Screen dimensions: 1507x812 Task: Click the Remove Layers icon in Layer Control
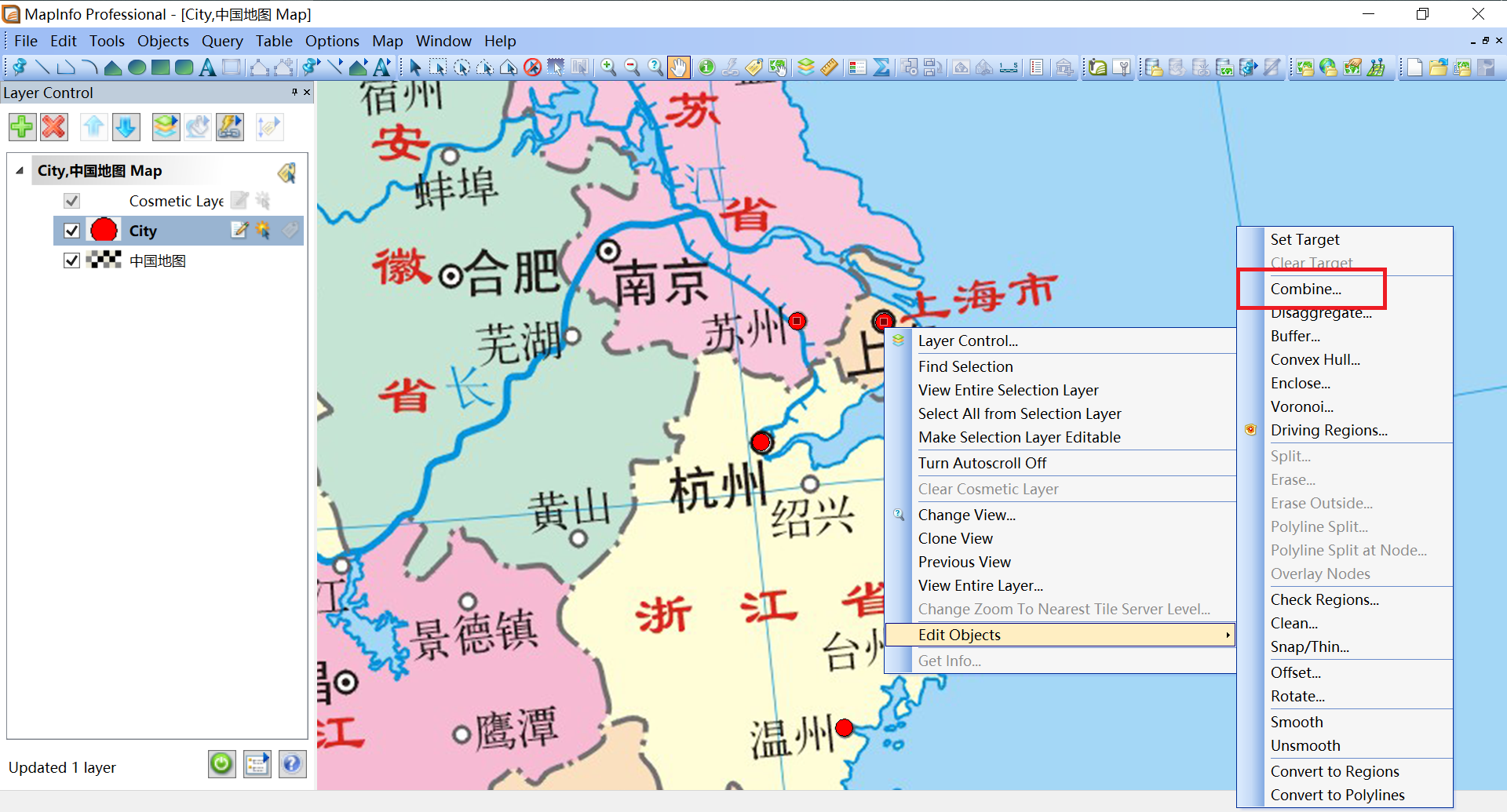[x=53, y=126]
